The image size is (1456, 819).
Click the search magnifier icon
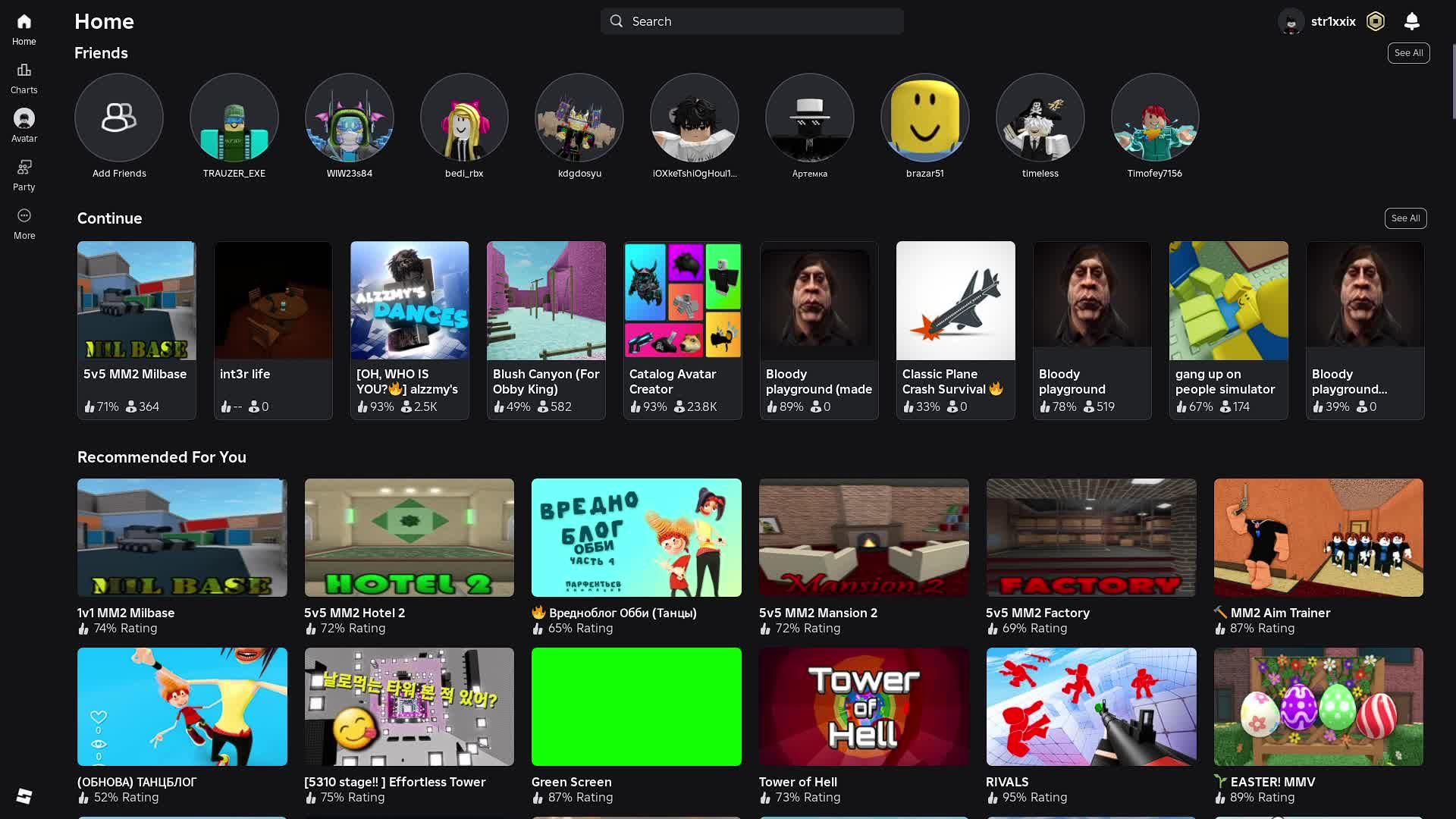click(x=617, y=21)
